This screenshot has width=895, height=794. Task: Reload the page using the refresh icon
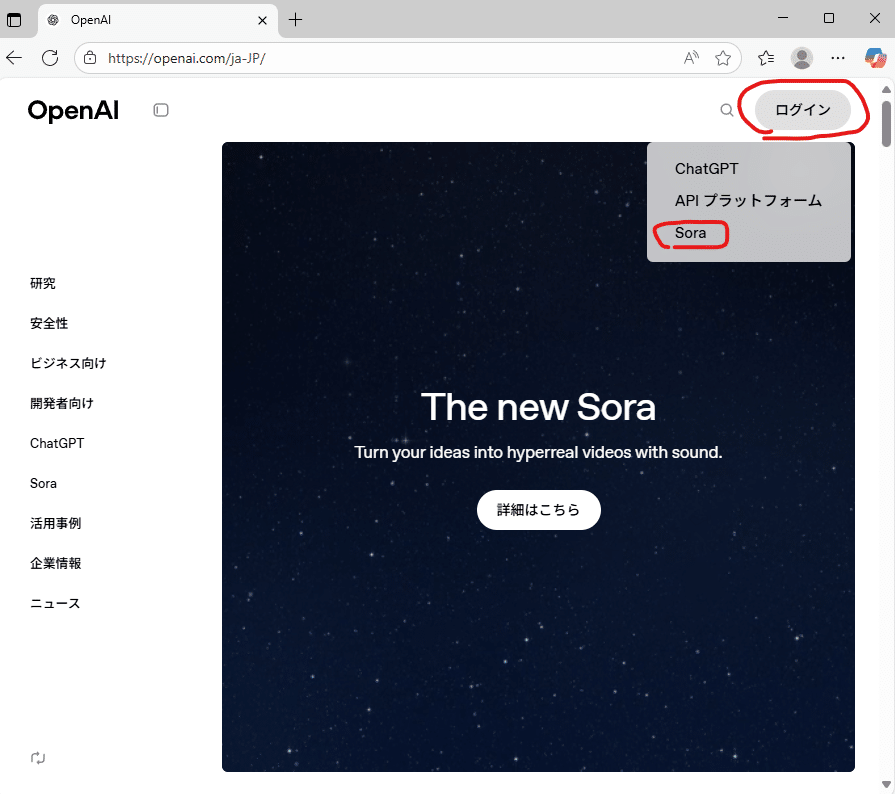50,58
